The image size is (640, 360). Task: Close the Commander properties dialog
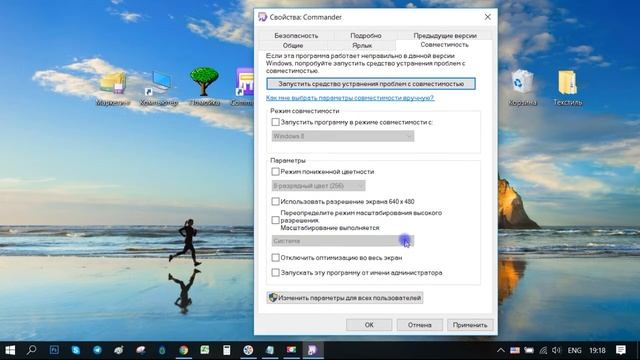coord(487,17)
